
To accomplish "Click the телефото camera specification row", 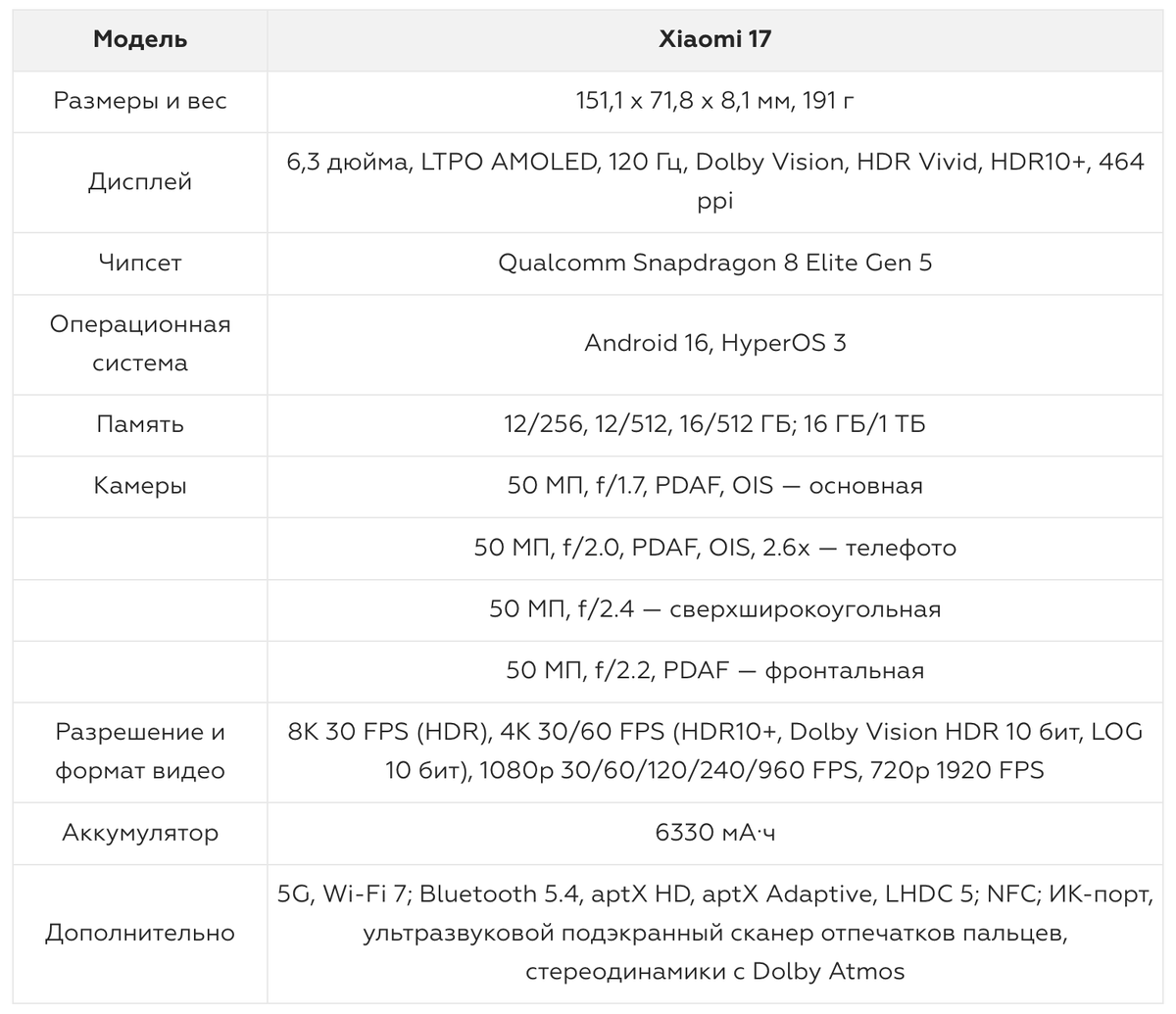I will [714, 548].
